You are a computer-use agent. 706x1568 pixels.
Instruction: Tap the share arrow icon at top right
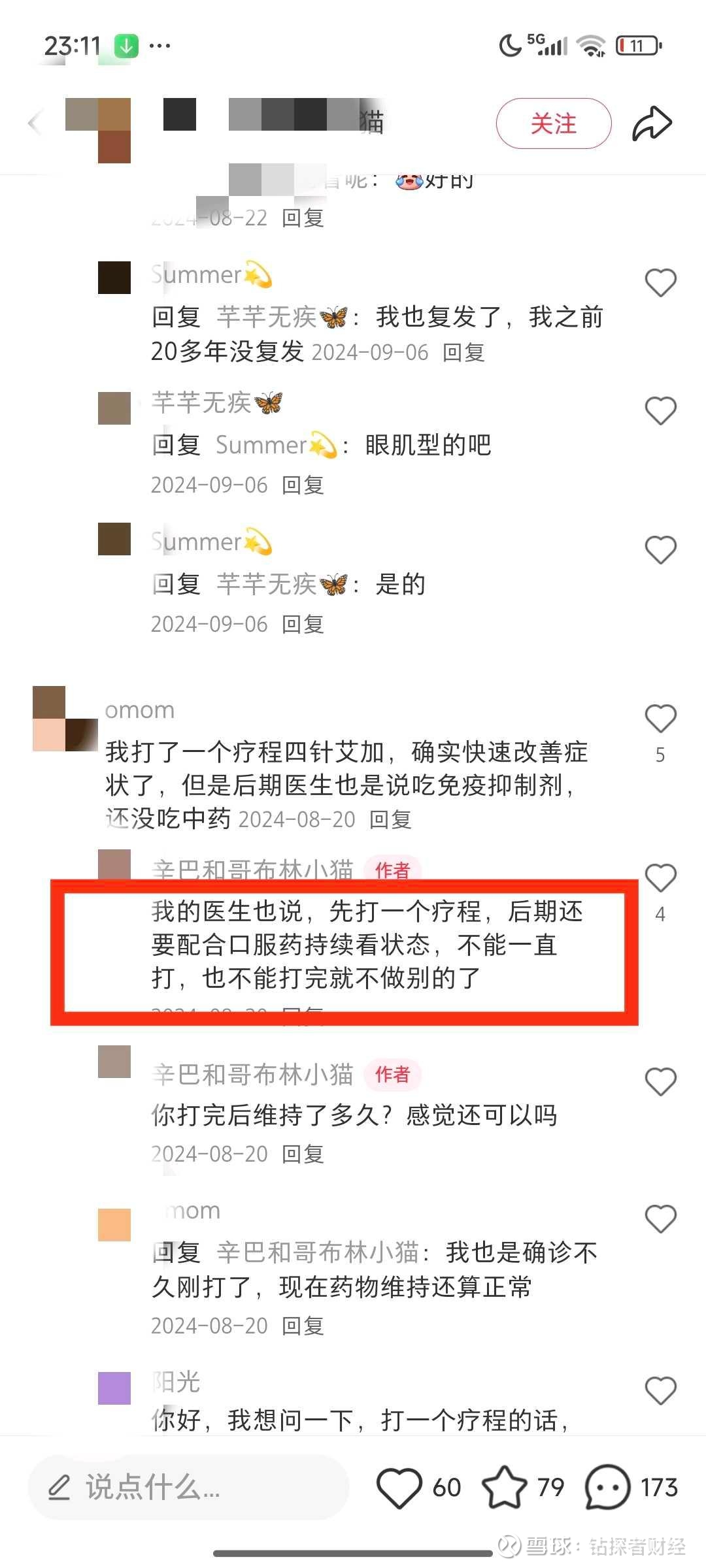652,123
